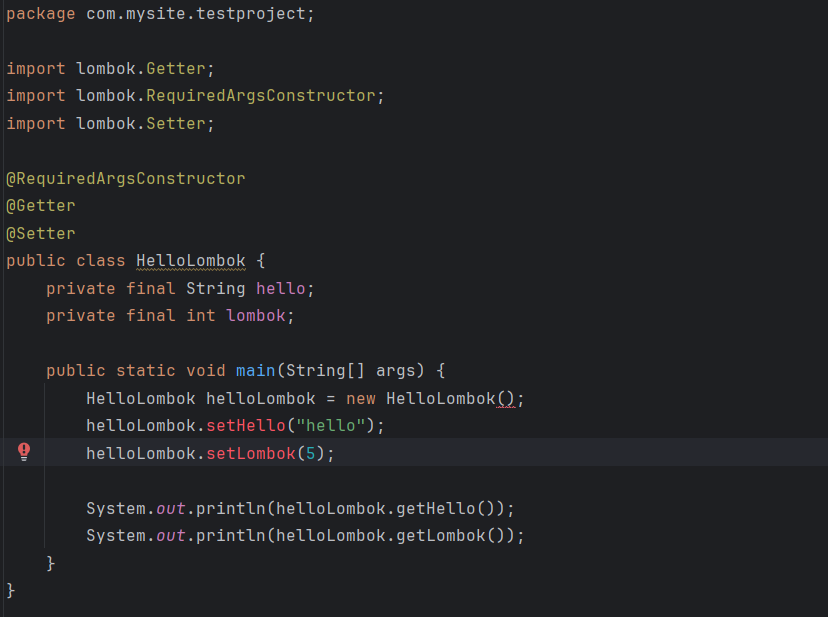Click the new HelloLombok() constructor call
This screenshot has width=828, height=617.
[x=430, y=399]
